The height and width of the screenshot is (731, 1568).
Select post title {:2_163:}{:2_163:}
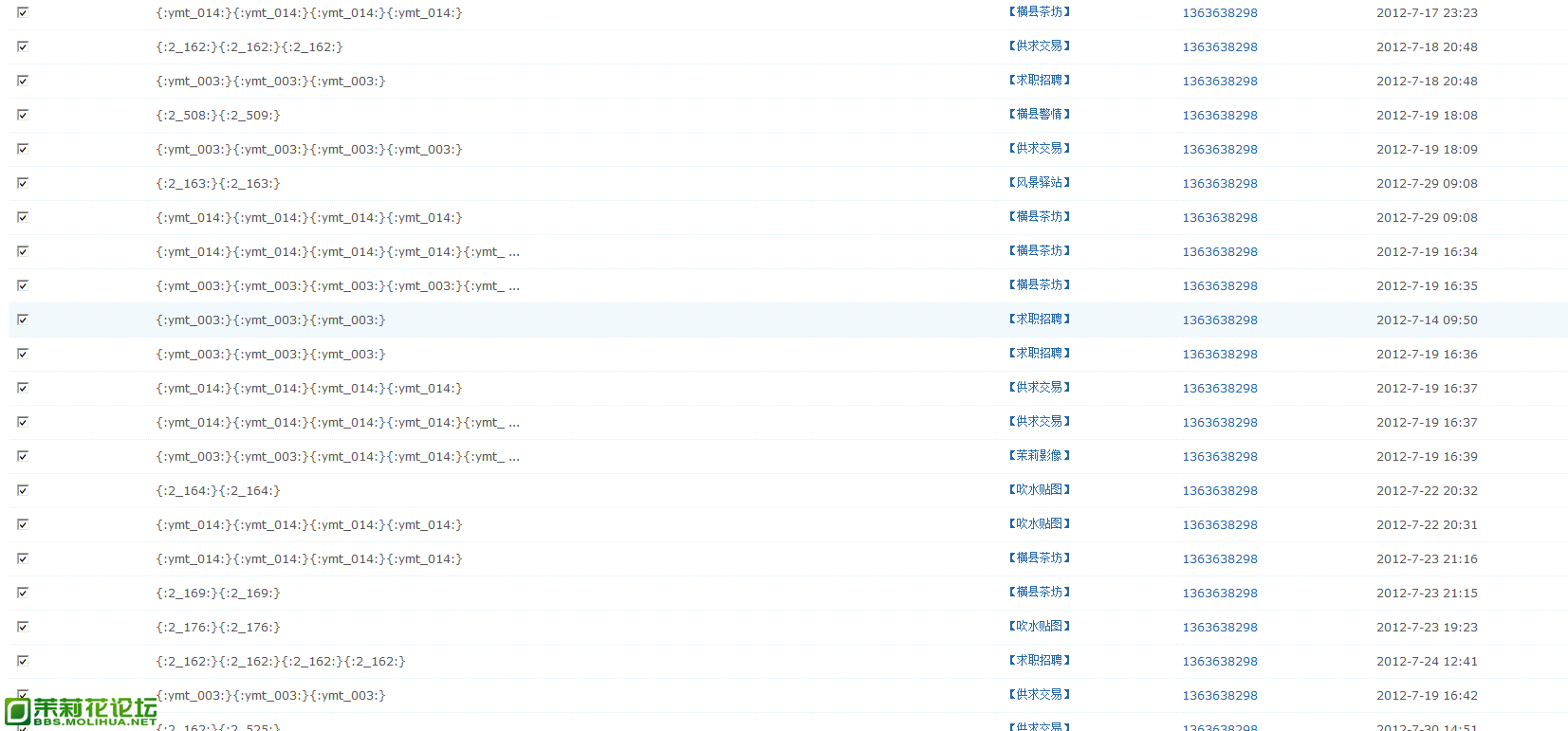click(x=218, y=184)
